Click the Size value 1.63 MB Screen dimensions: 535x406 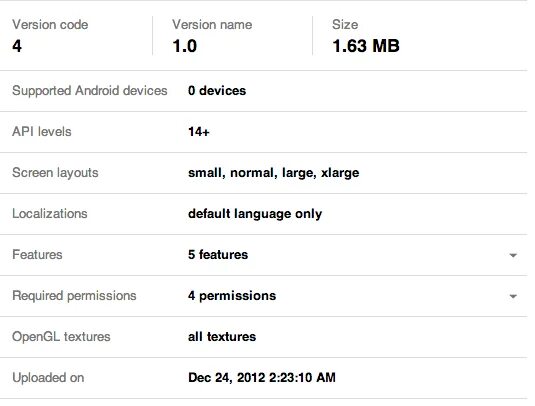366,46
